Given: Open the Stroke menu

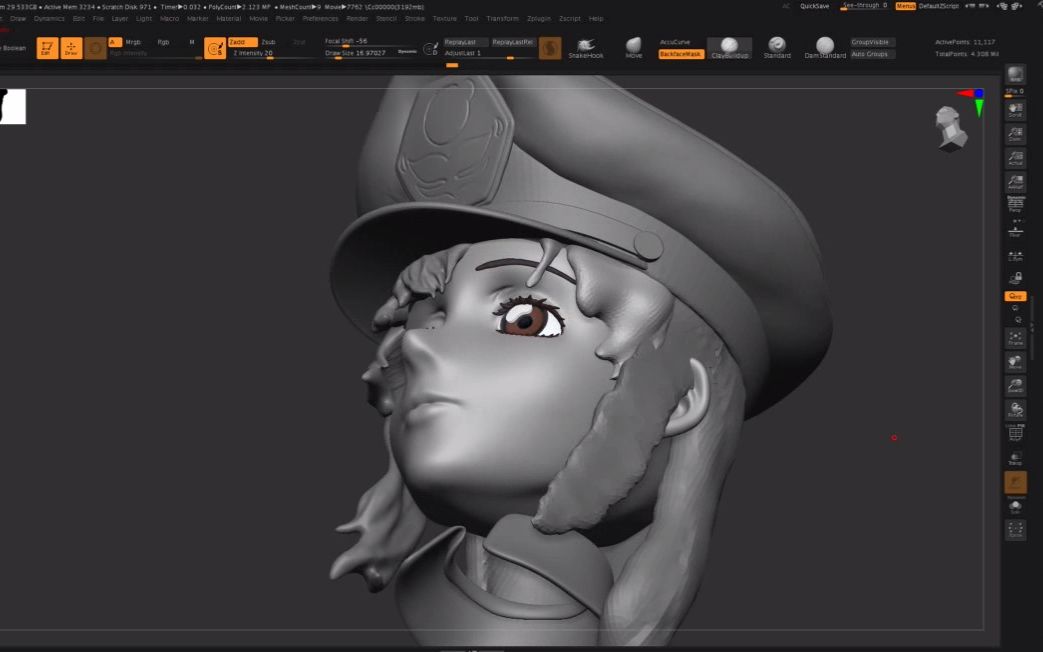Looking at the screenshot, I should tap(414, 19).
